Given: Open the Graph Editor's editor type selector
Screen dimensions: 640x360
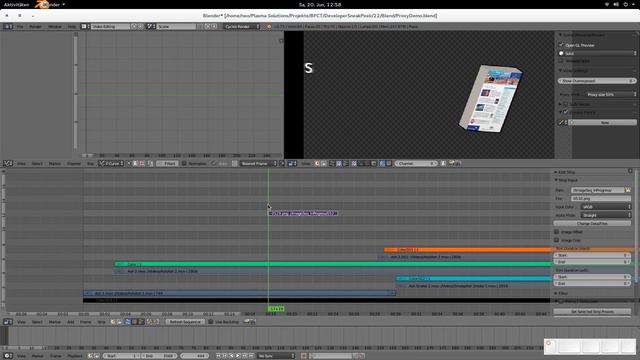Looking at the screenshot, I should click(8, 164).
